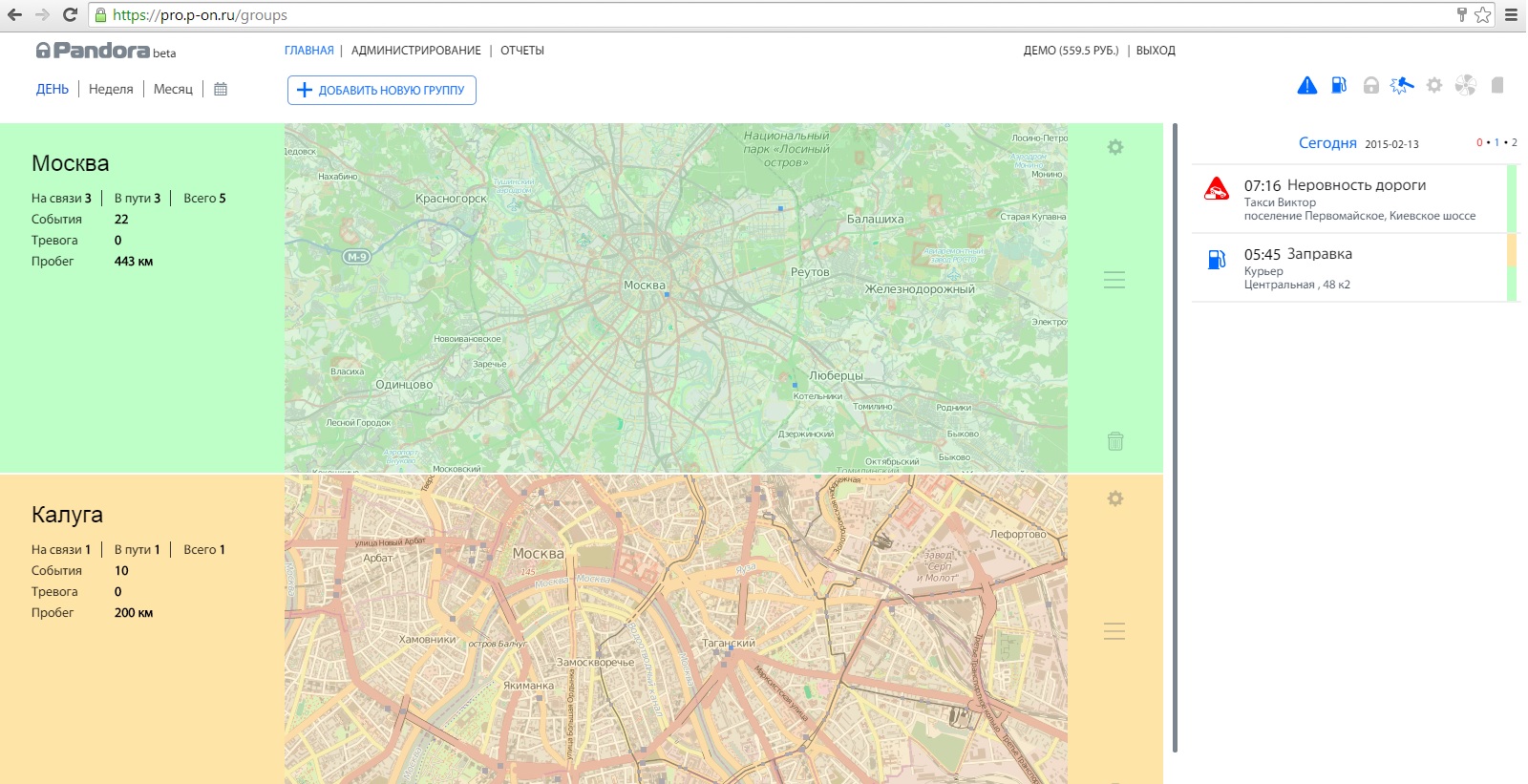Click the fan filter icon
Viewport: 1528px width, 784px height.
(1465, 86)
